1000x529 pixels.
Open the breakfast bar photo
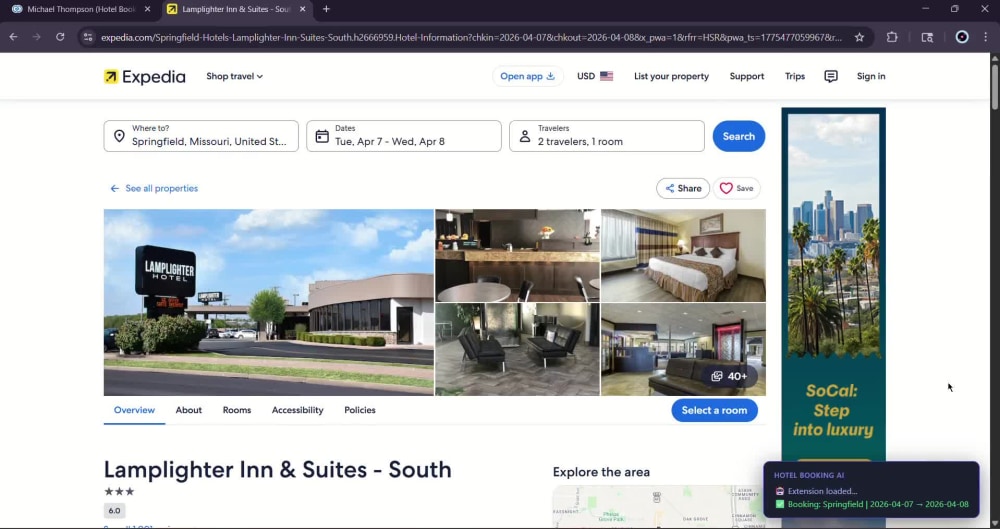point(517,255)
